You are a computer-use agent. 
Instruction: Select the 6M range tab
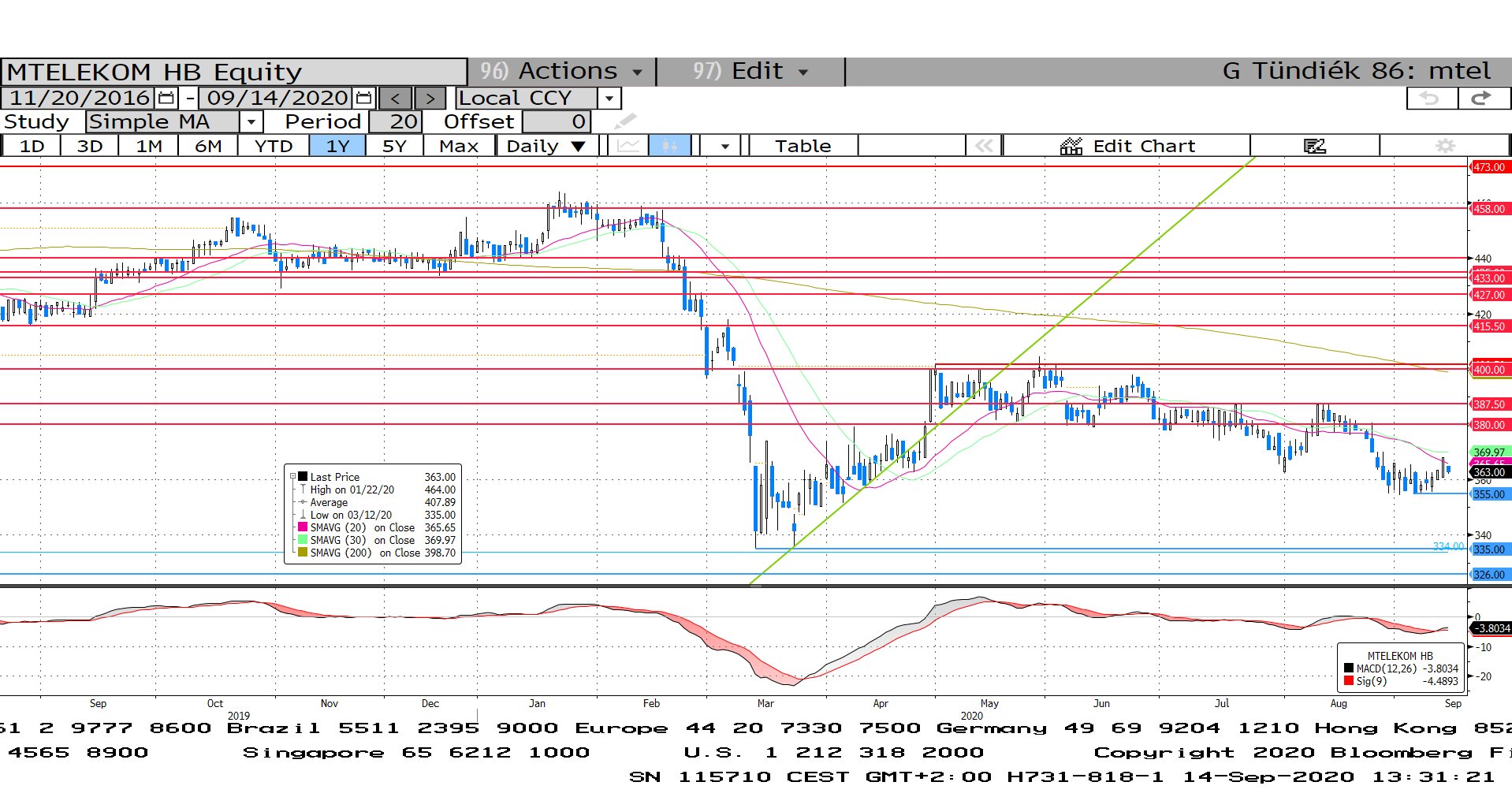[x=208, y=146]
